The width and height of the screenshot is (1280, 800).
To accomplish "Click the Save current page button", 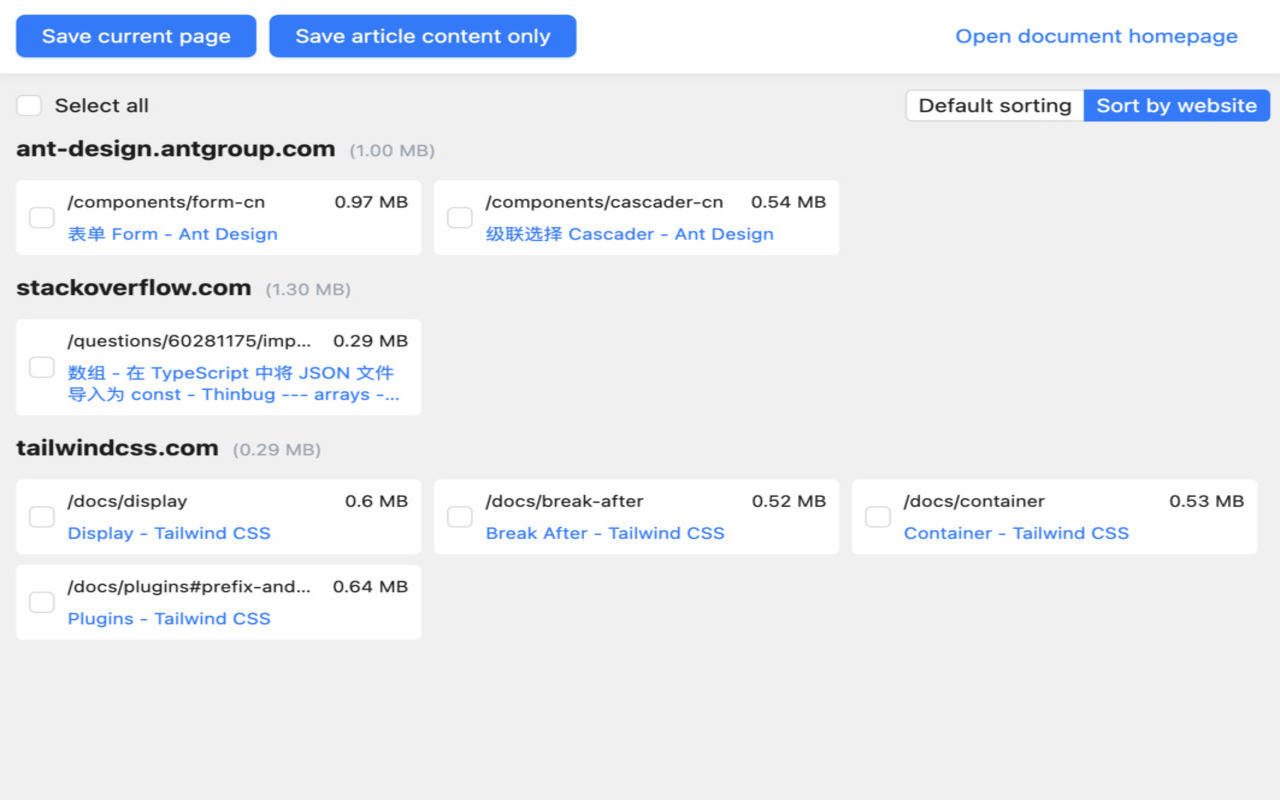I will click(136, 36).
